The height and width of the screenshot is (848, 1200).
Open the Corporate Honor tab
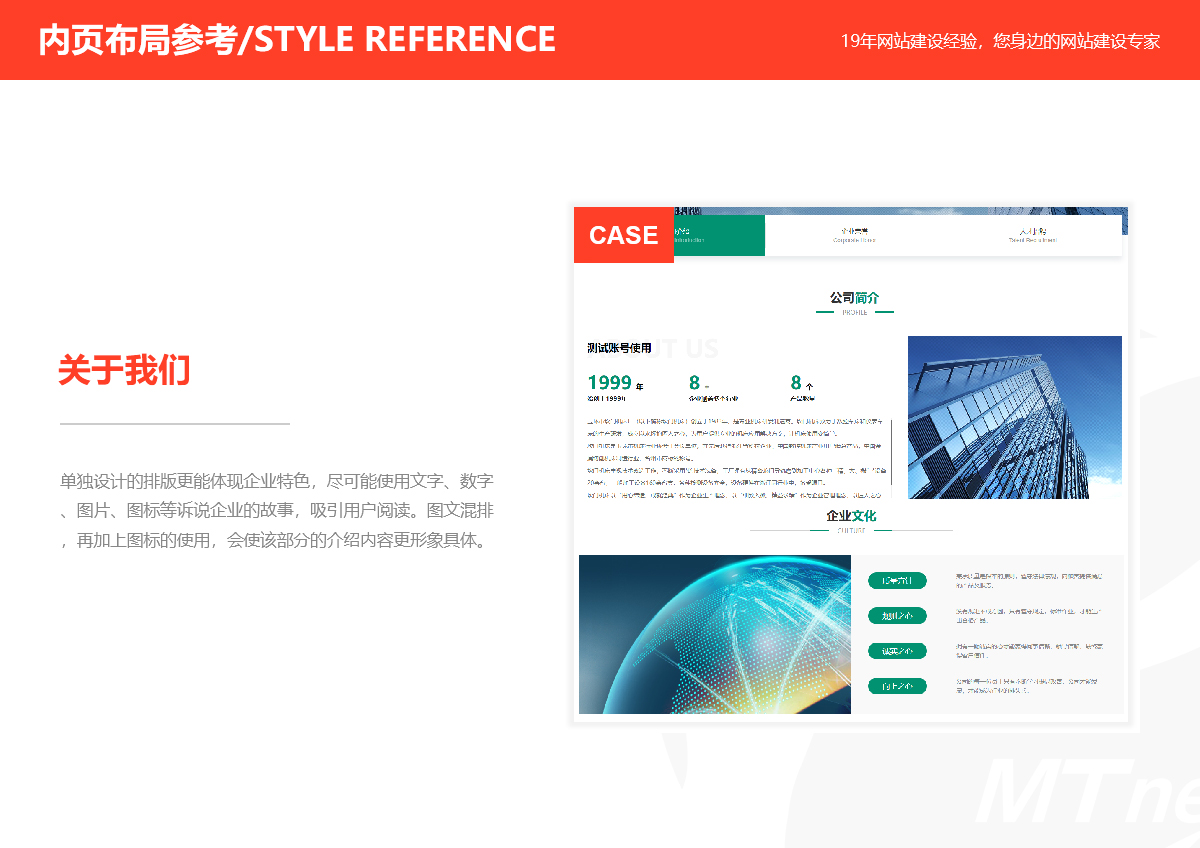click(x=854, y=235)
